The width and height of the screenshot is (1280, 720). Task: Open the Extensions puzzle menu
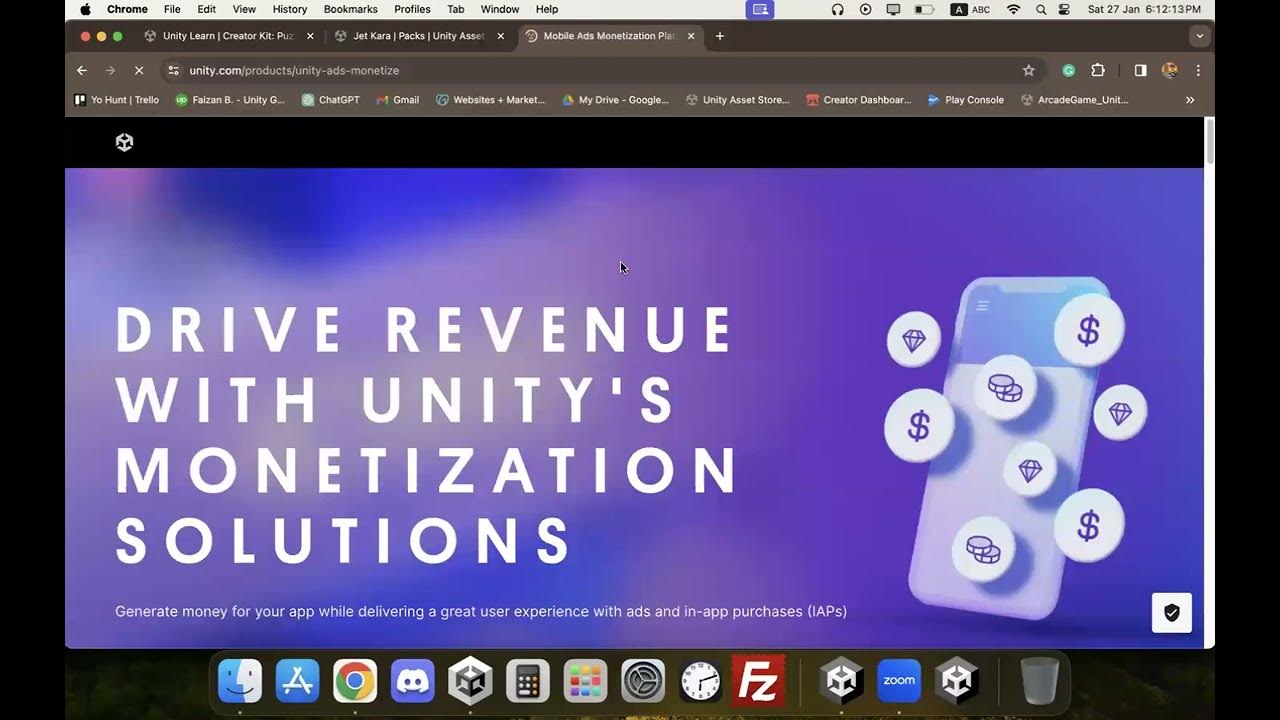(1098, 70)
